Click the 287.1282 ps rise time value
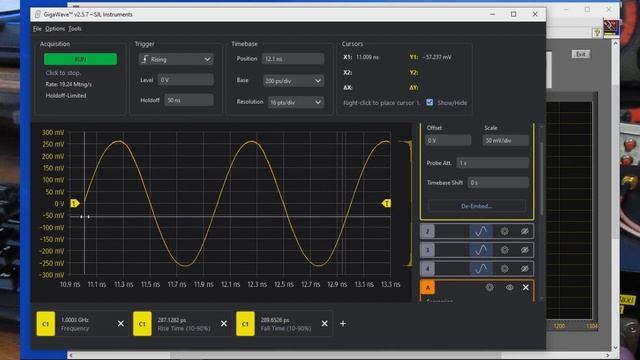The image size is (640, 360). click(172, 320)
